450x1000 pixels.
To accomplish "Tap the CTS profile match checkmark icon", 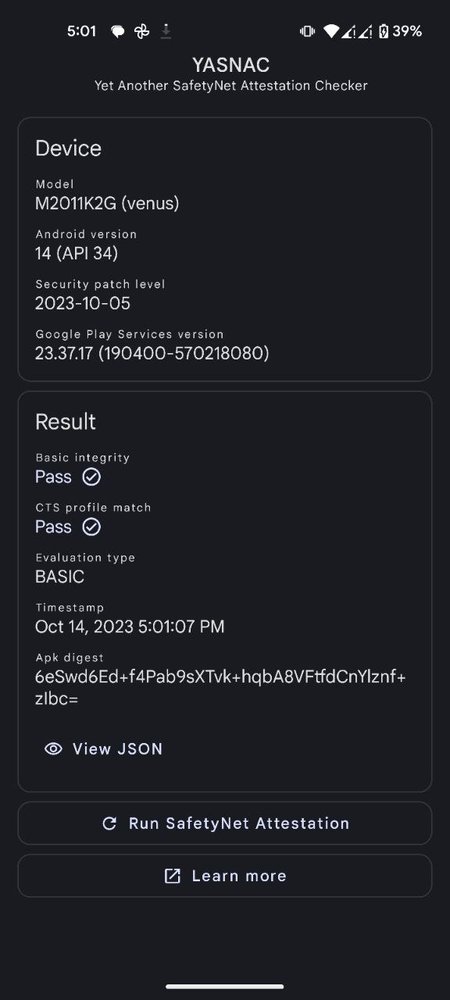I will (92, 527).
